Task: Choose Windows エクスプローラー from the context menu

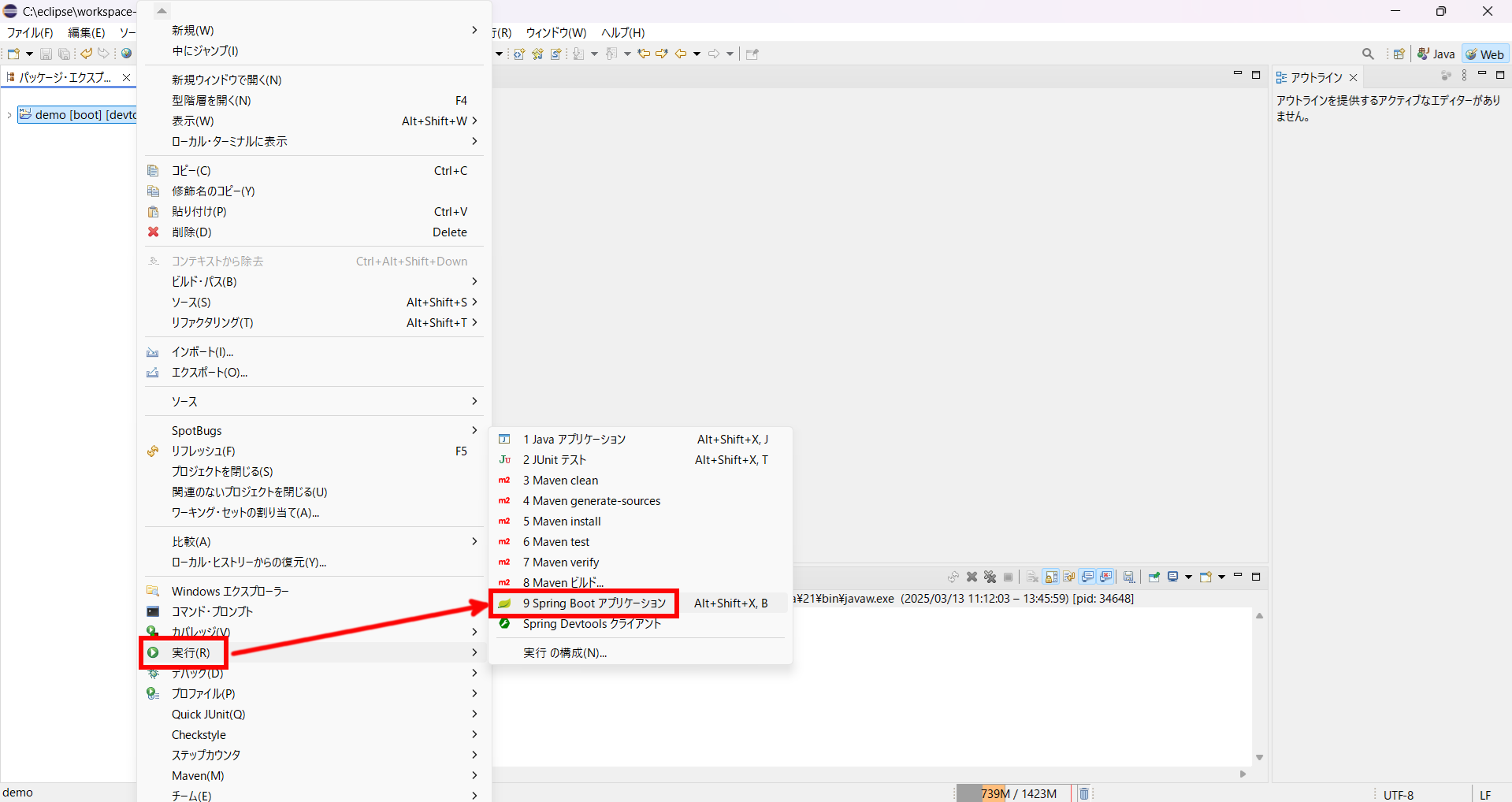Action: 228,590
